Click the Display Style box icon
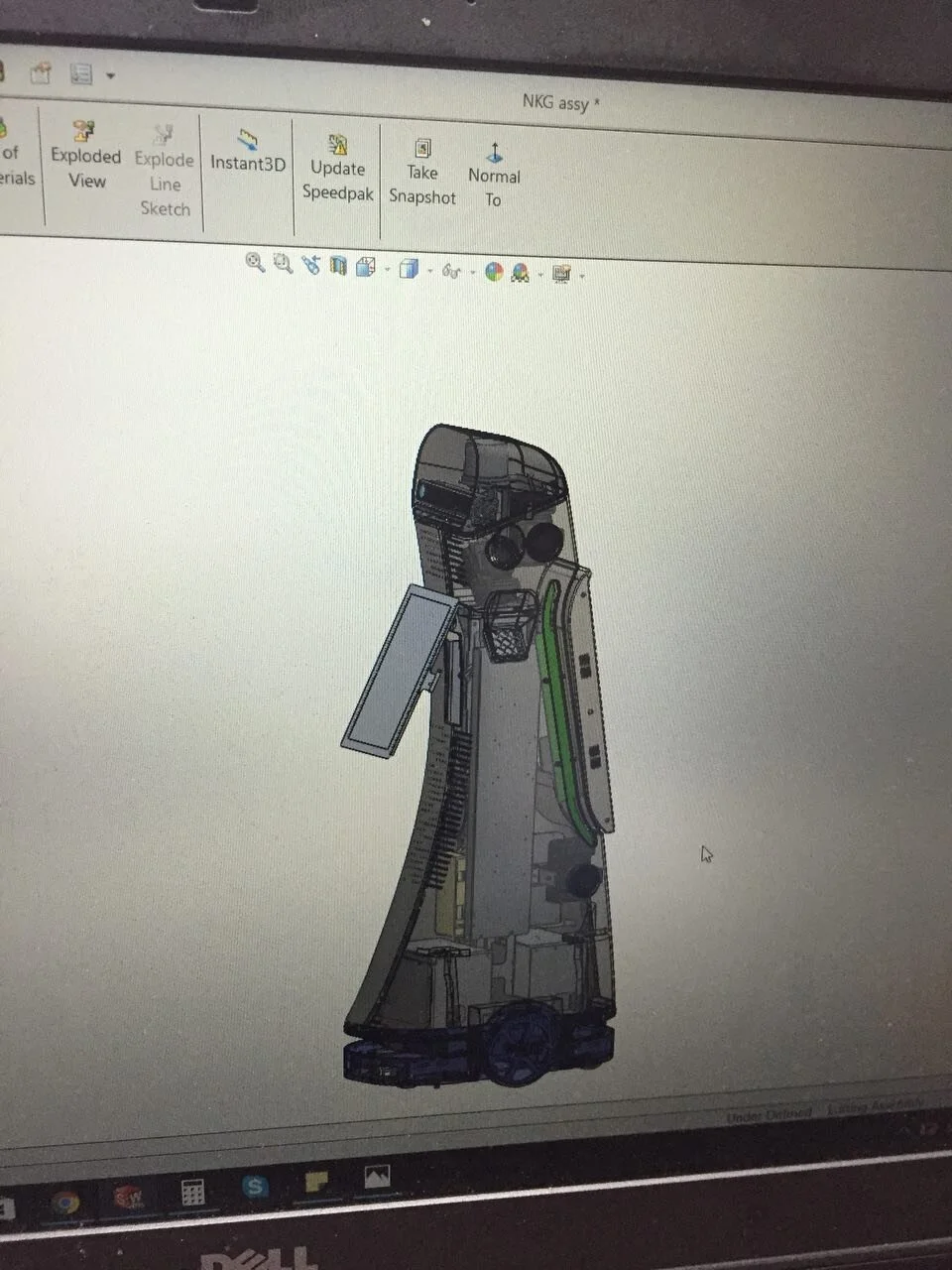 pos(408,269)
